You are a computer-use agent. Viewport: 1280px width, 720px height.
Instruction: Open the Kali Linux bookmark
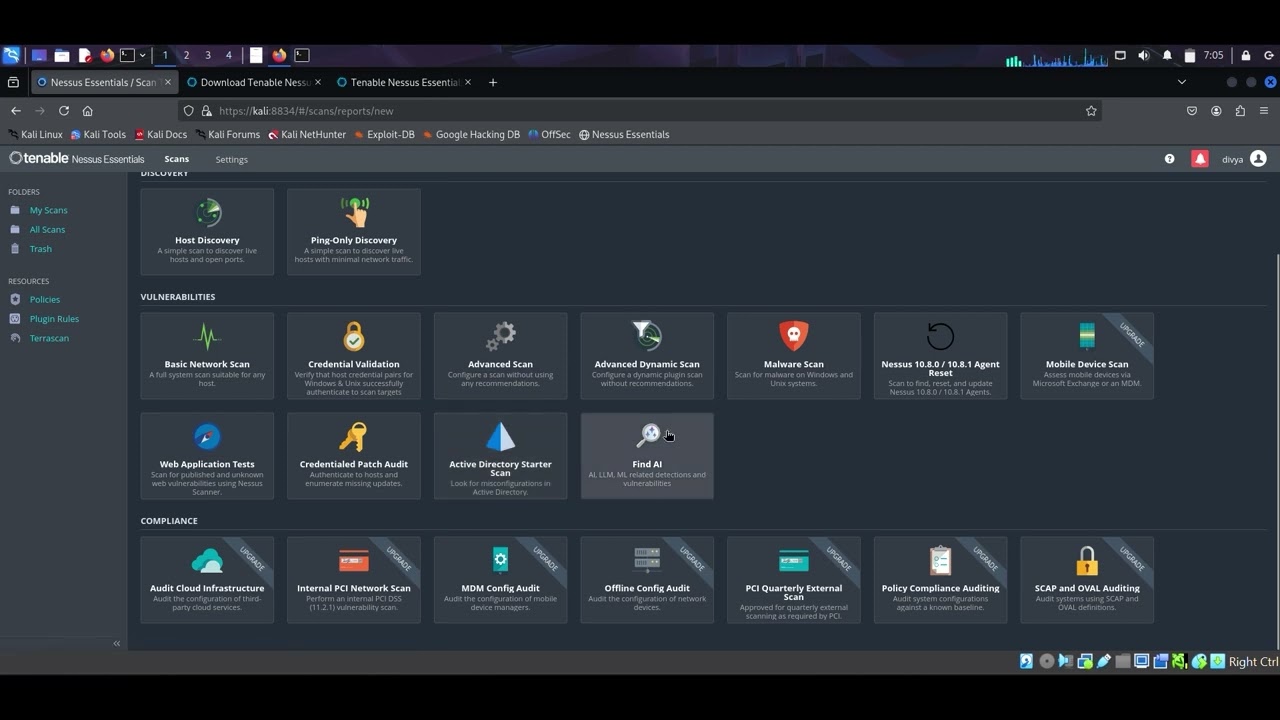[35, 134]
